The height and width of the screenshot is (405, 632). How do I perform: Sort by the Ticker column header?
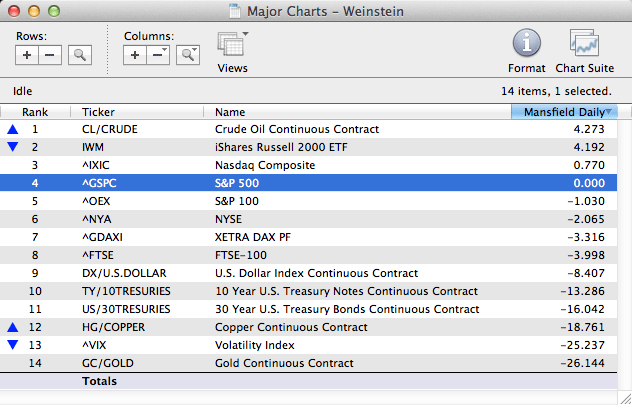98,112
